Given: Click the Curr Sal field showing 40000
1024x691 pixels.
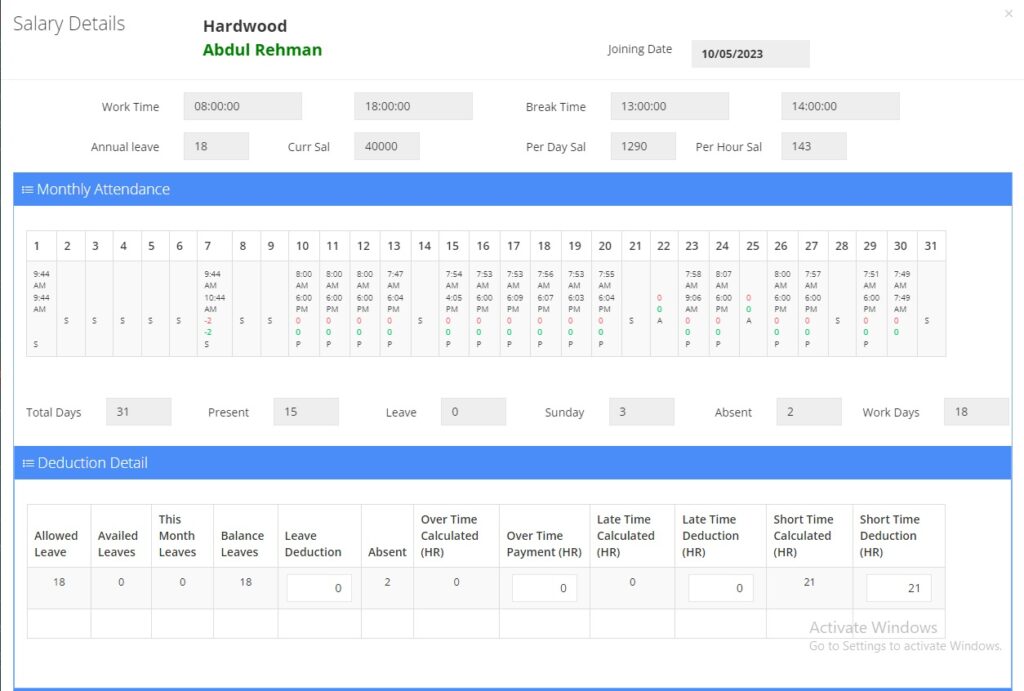Looking at the screenshot, I should 386,146.
